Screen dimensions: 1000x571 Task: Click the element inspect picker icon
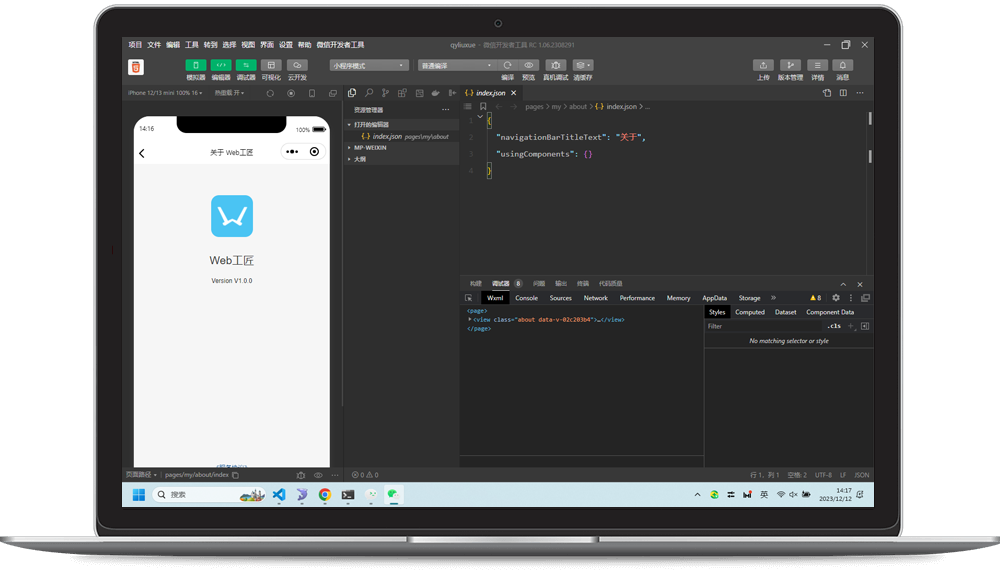tap(469, 298)
